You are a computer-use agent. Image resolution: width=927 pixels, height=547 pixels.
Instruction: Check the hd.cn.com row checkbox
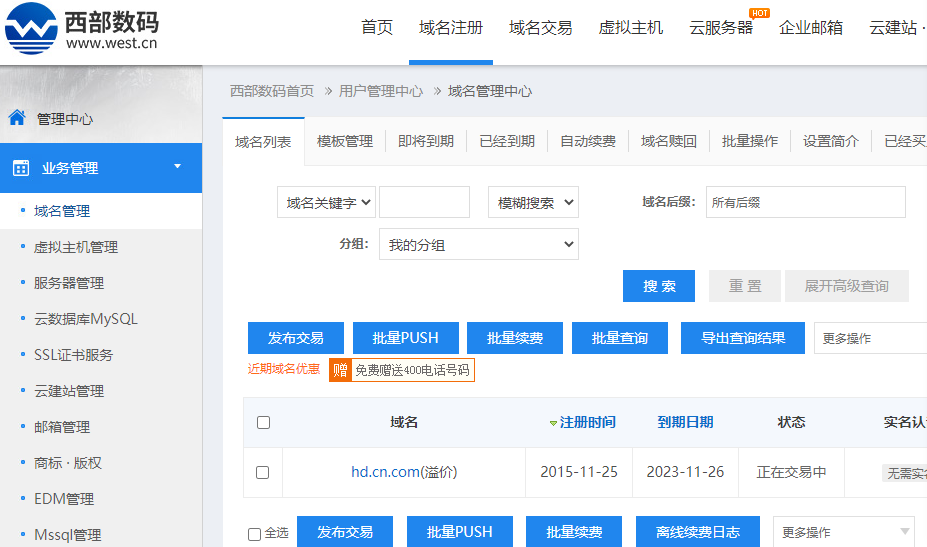click(x=262, y=472)
